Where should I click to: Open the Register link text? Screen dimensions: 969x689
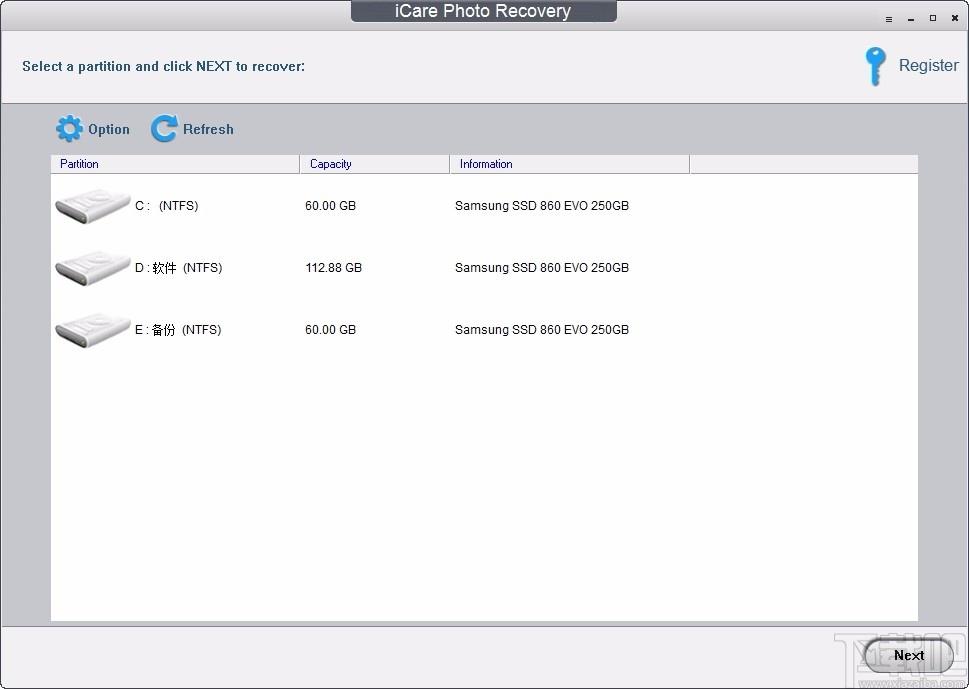point(928,66)
